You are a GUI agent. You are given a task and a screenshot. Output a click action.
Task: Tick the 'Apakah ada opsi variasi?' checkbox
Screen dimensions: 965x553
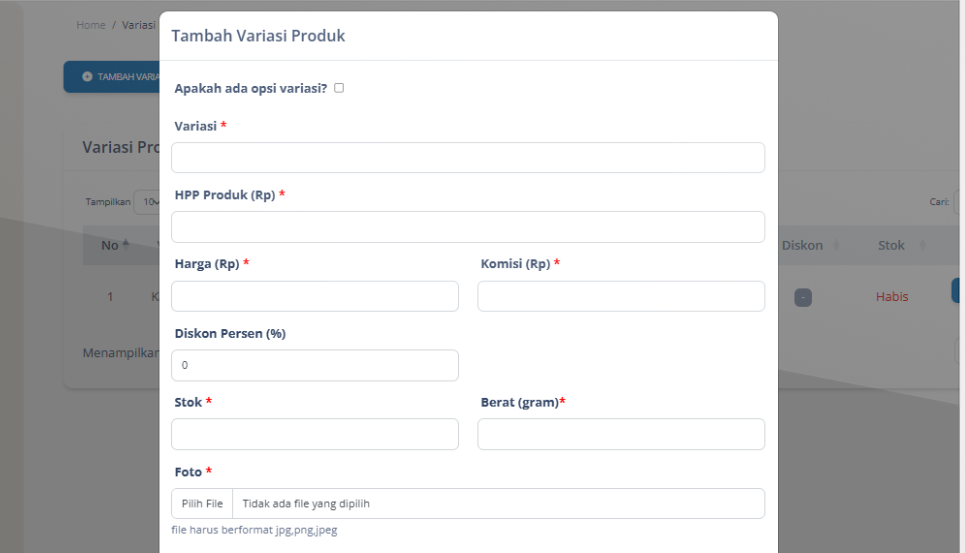point(339,88)
